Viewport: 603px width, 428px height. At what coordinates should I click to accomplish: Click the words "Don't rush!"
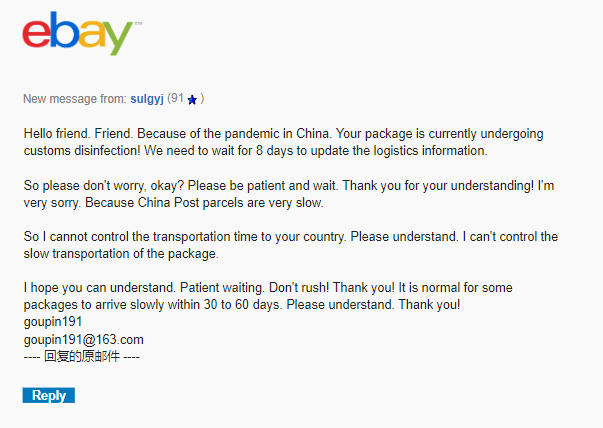click(x=299, y=288)
